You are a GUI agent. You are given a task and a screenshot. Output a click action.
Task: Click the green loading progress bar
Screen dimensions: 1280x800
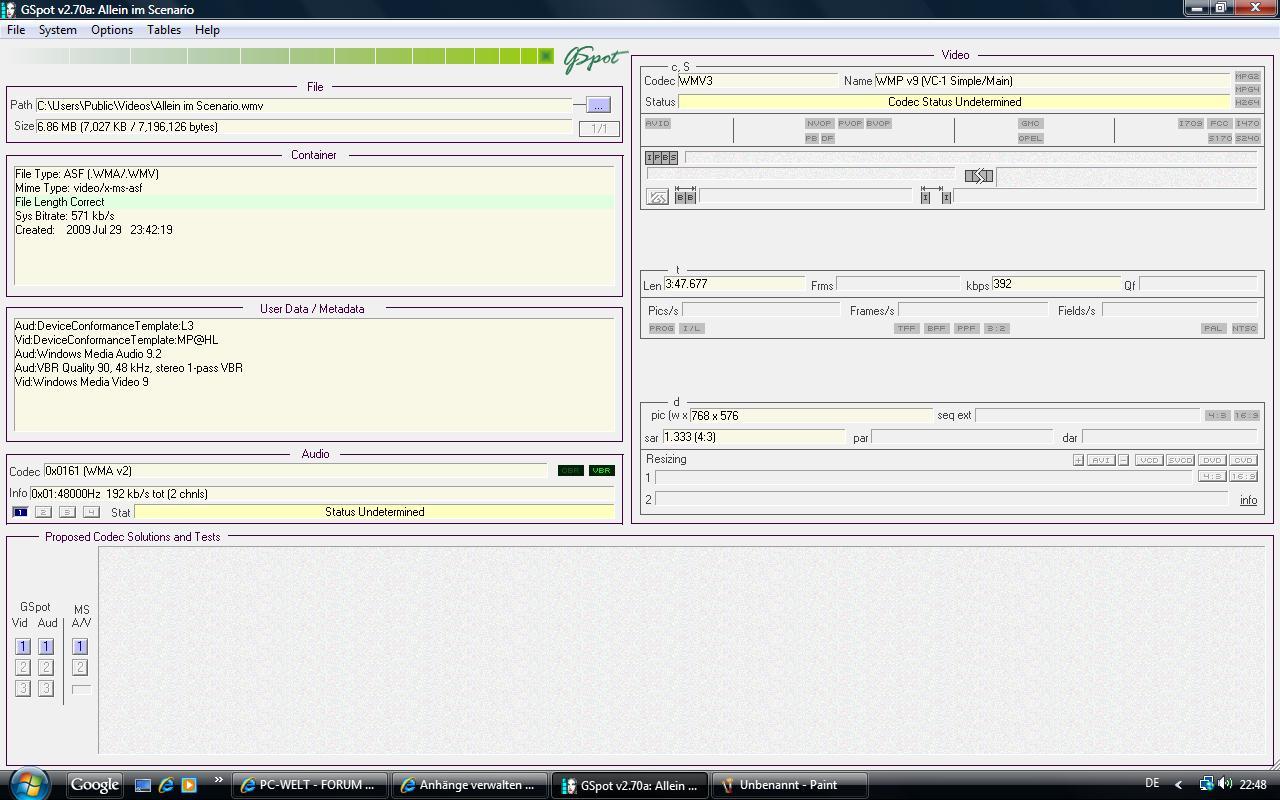280,56
